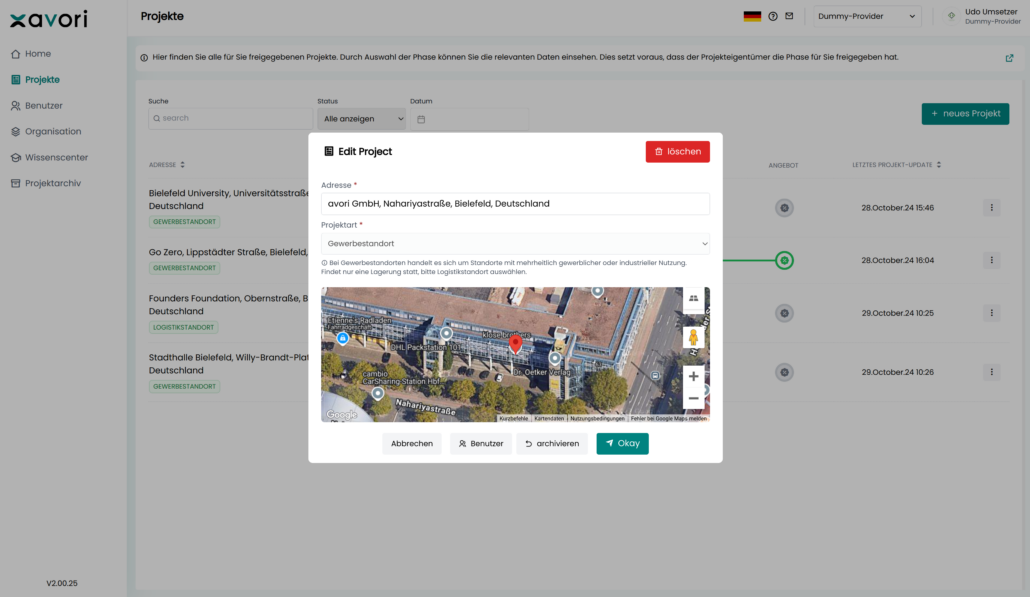Click the date 28.October.24 16:04
1030x597 pixels.
click(x=897, y=260)
